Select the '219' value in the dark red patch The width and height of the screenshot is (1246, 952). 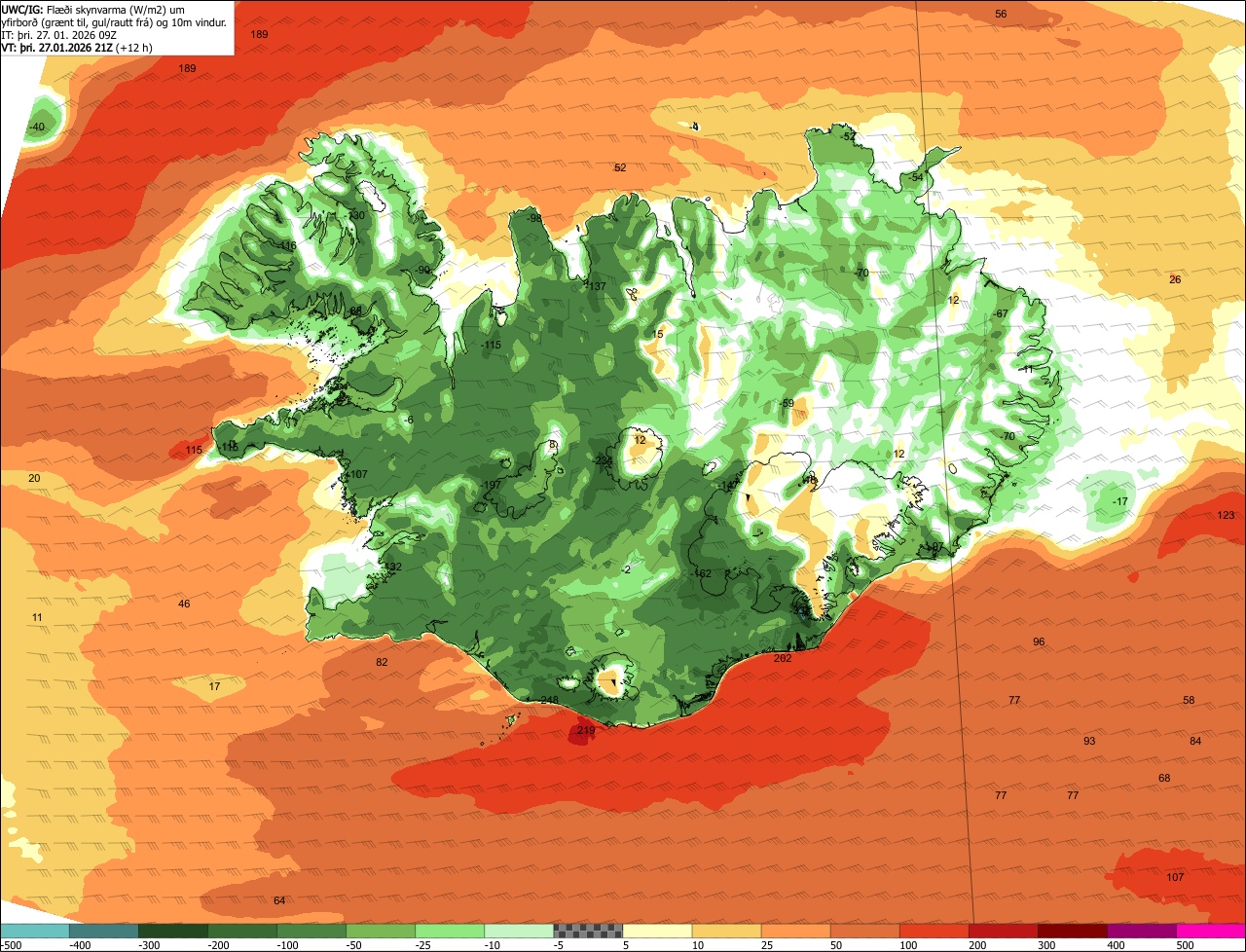tap(585, 731)
